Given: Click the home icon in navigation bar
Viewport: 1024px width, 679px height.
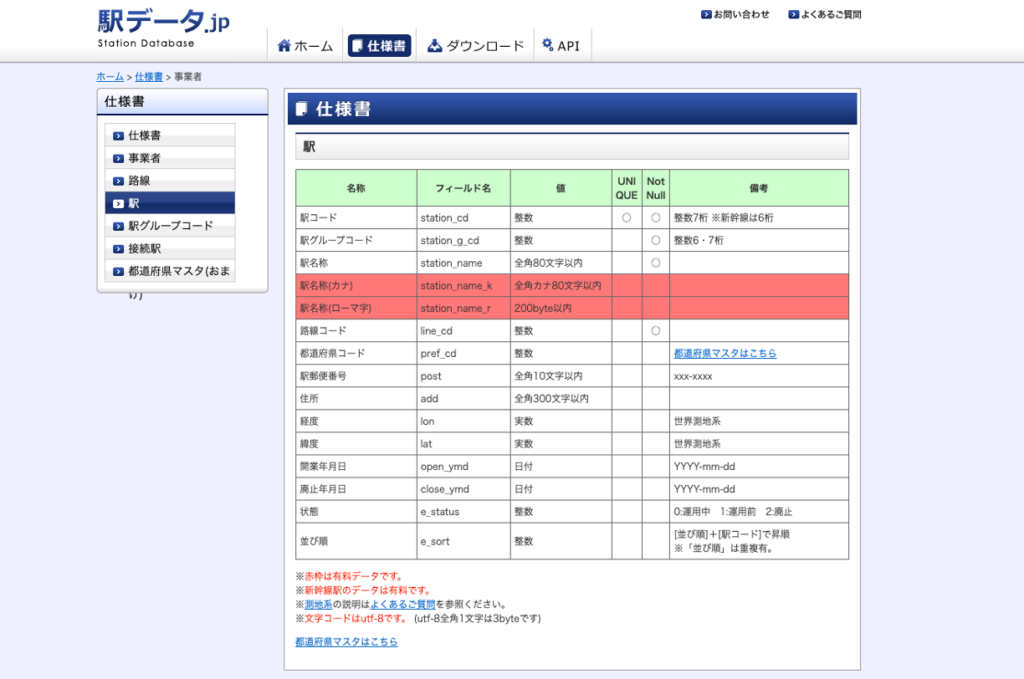Looking at the screenshot, I should pos(284,46).
